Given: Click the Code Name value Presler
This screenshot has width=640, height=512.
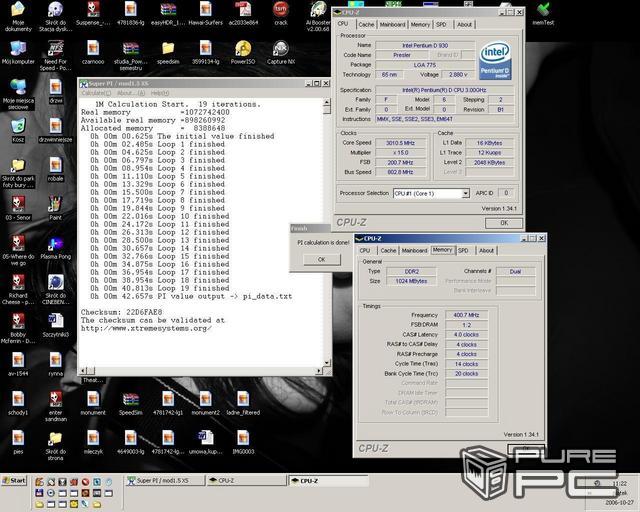Looking at the screenshot, I should [x=402, y=55].
